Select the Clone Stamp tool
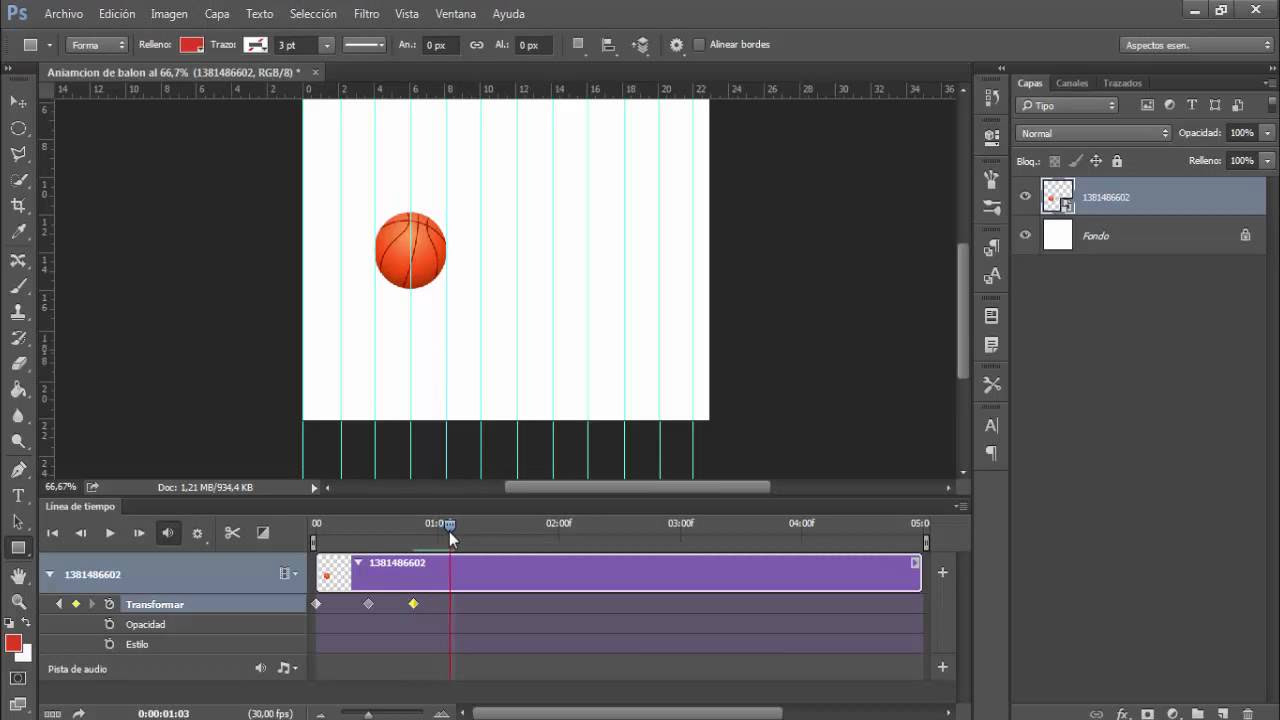The image size is (1280, 720). (x=18, y=313)
